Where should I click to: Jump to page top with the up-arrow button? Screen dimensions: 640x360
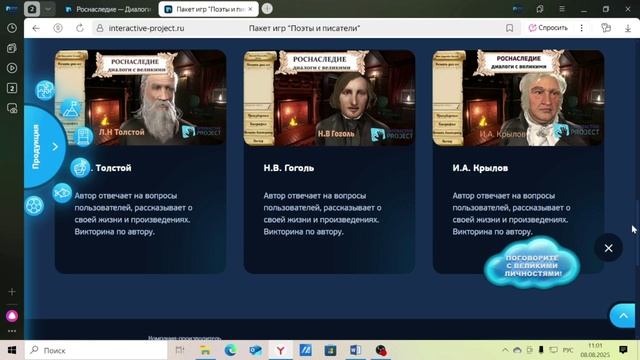coord(623,316)
